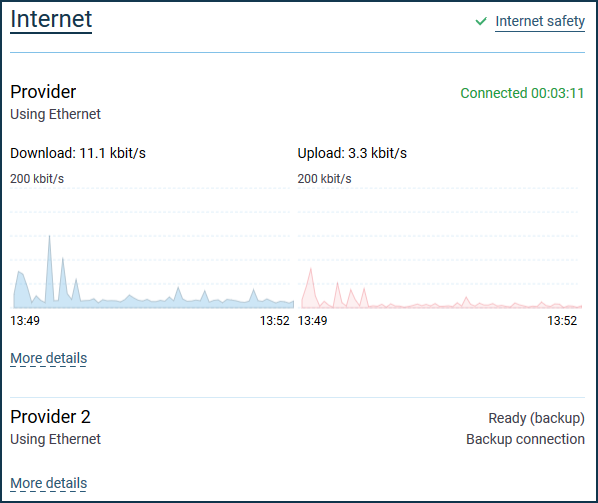Click the Ready (backup) status label
This screenshot has width=598, height=503.
[536, 418]
